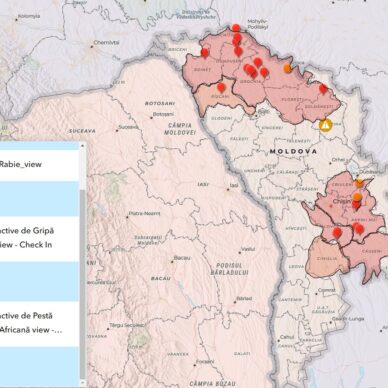Select the active de Gripă Check In item

click(x=39, y=238)
